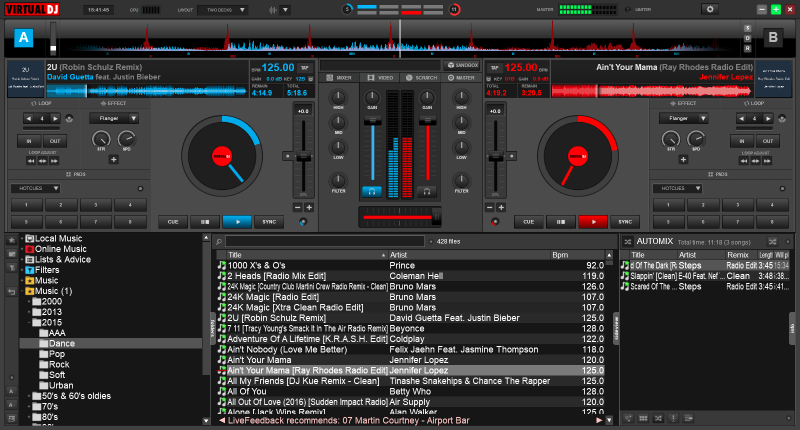The width and height of the screenshot is (800, 430).
Task: Toggle pads option dot on deck A
Action: click(x=140, y=189)
